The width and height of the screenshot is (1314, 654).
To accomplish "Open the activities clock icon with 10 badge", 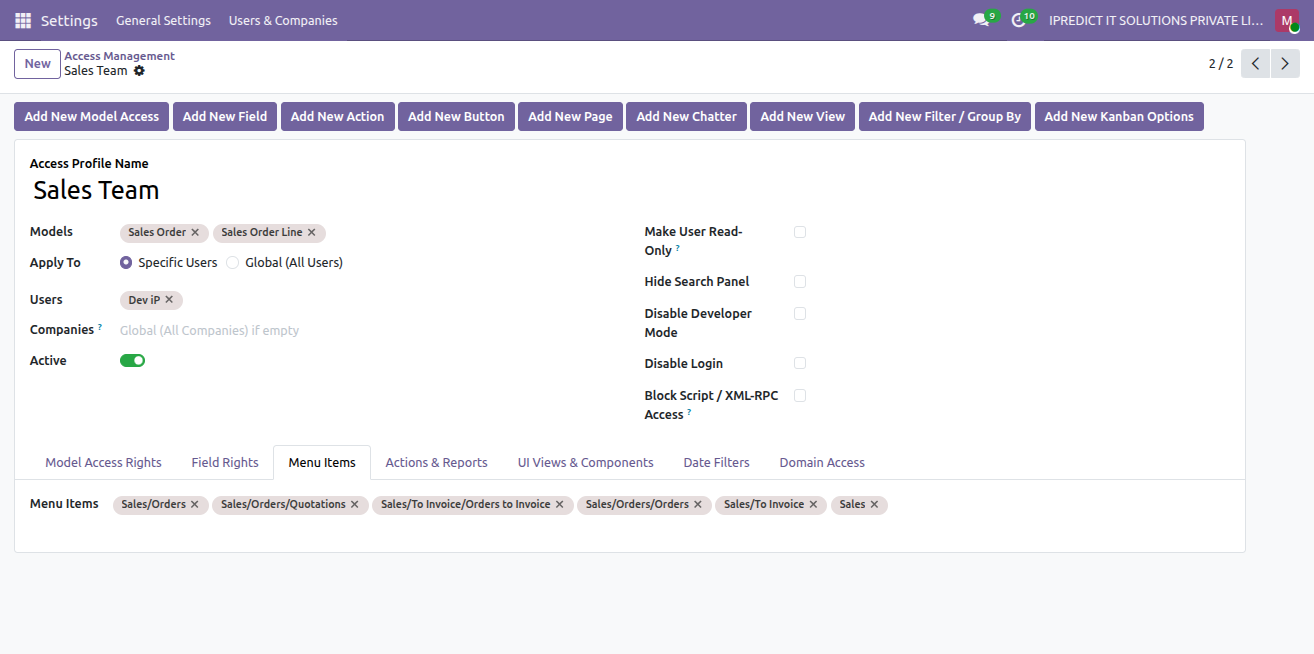I will tap(1019, 20).
